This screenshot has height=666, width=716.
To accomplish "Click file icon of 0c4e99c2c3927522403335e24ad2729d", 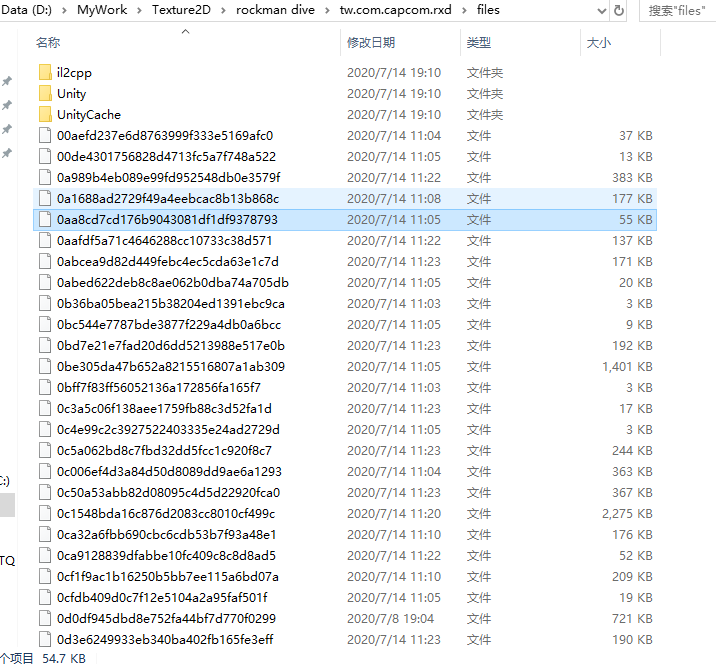I will click(x=45, y=429).
